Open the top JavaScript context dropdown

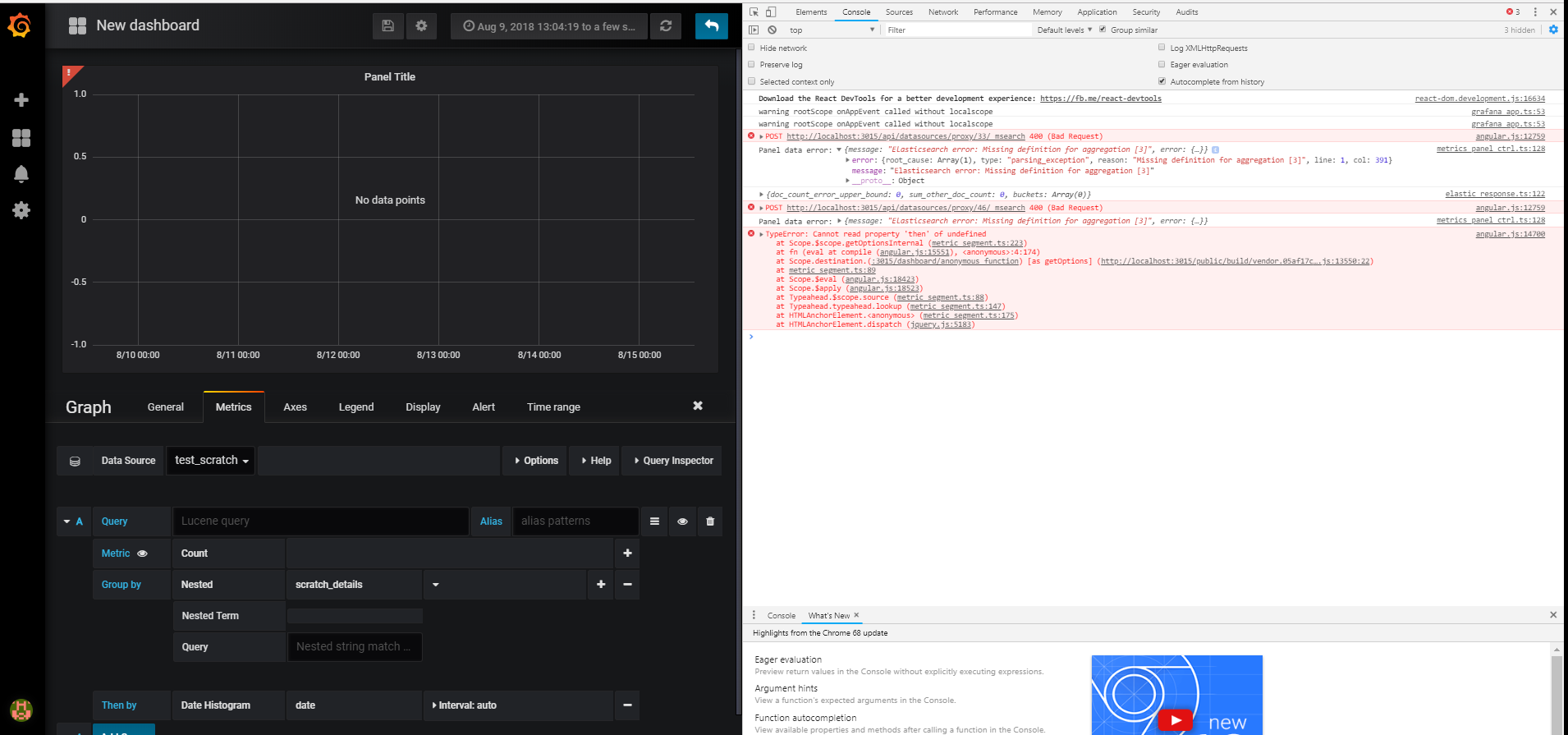[x=832, y=30]
